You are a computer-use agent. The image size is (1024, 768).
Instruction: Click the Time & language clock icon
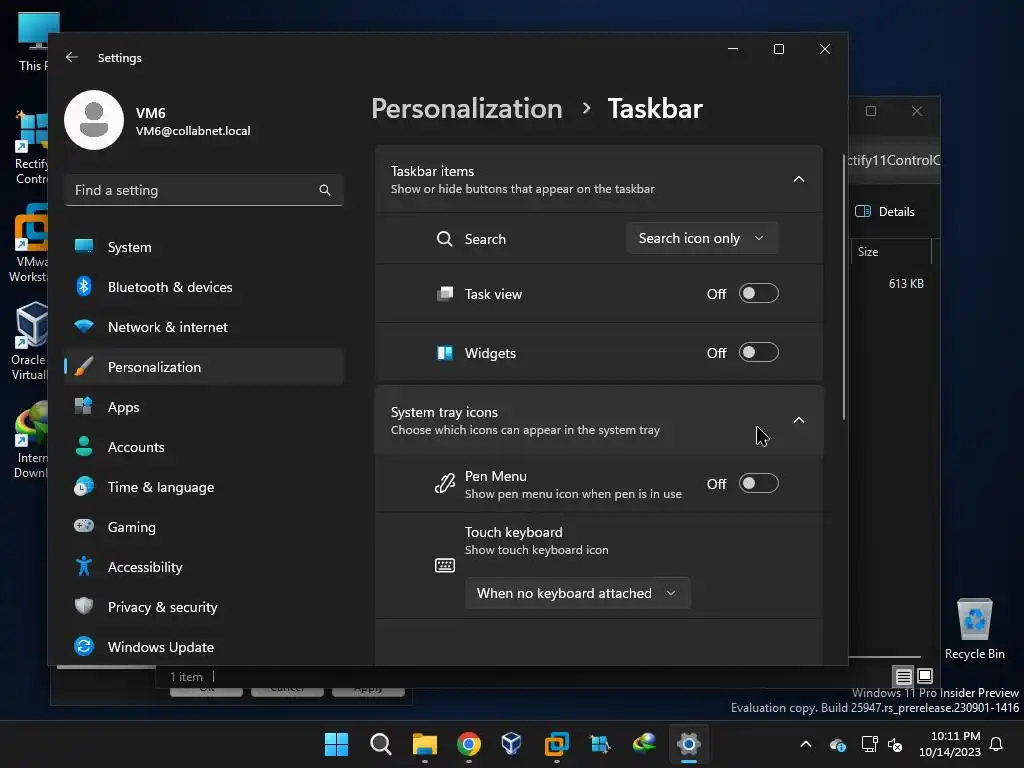pyautogui.click(x=84, y=487)
